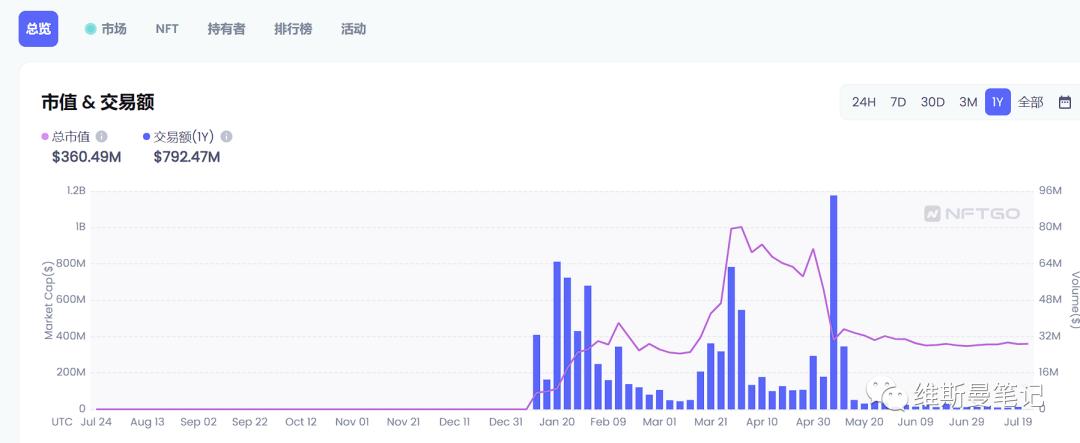Click the calendar date picker icon

pyautogui.click(x=1064, y=102)
